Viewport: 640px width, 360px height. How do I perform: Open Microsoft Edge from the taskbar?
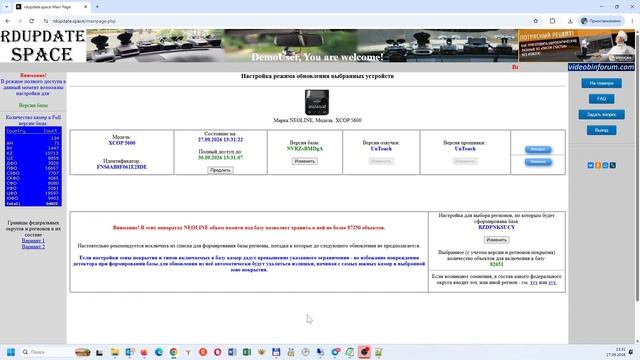[x=159, y=352]
